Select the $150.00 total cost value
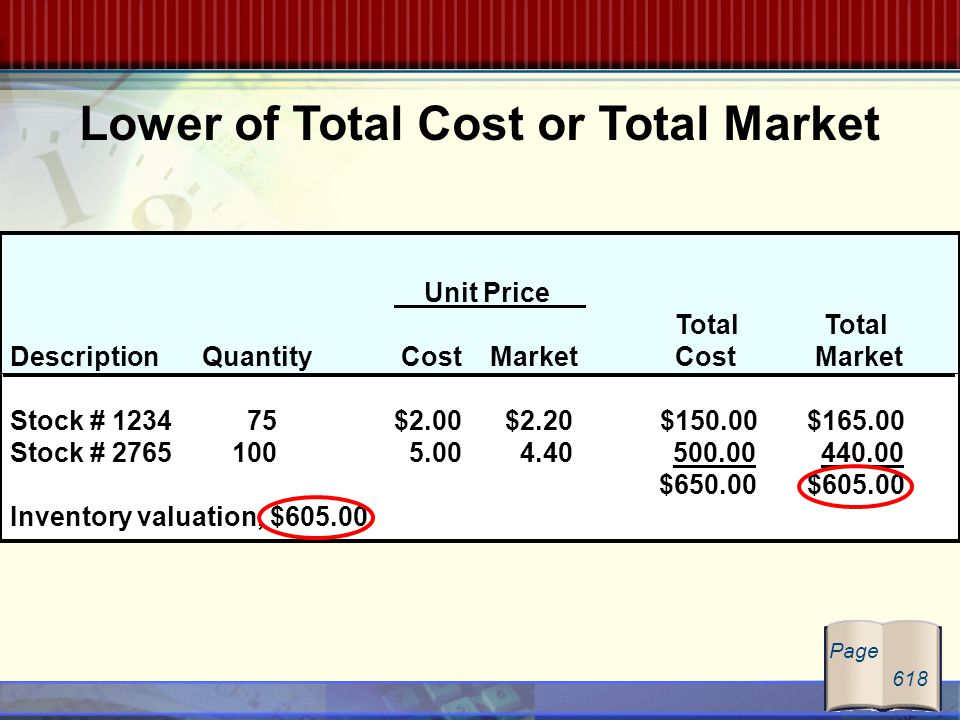Image resolution: width=960 pixels, height=720 pixels. point(708,421)
